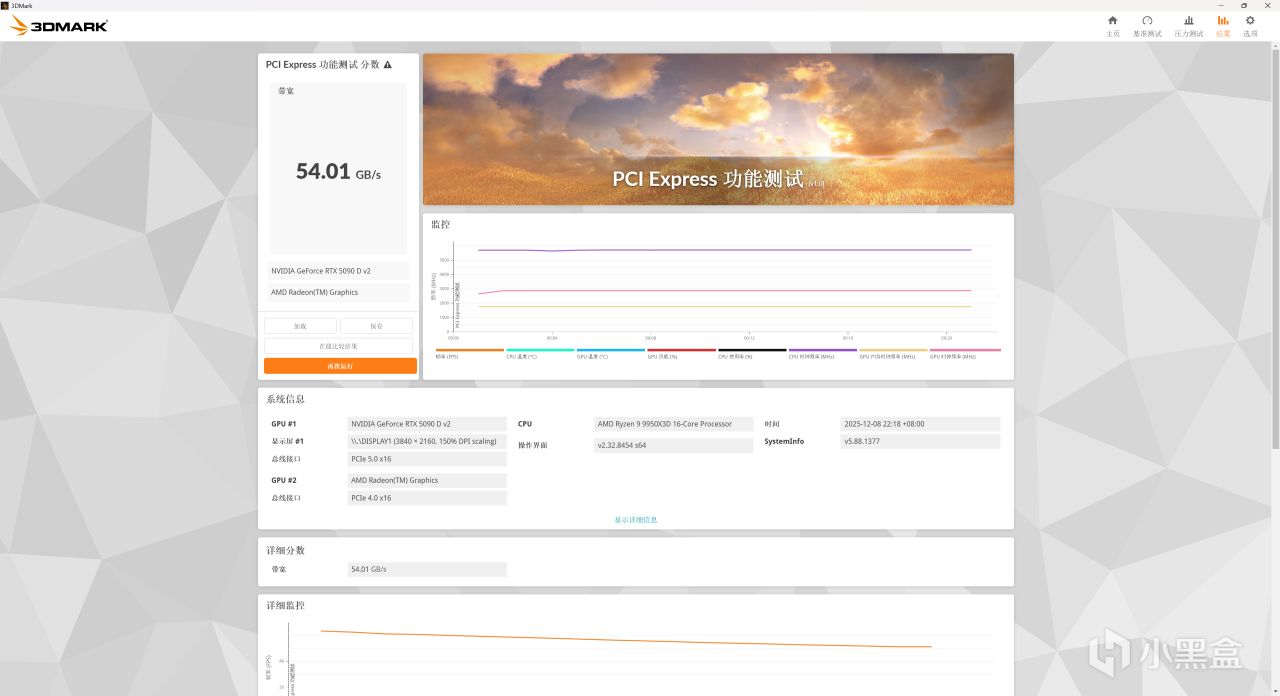The height and width of the screenshot is (696, 1280).
Task: Open the 基准测试 benchmarks gauge icon
Action: click(x=1147, y=20)
